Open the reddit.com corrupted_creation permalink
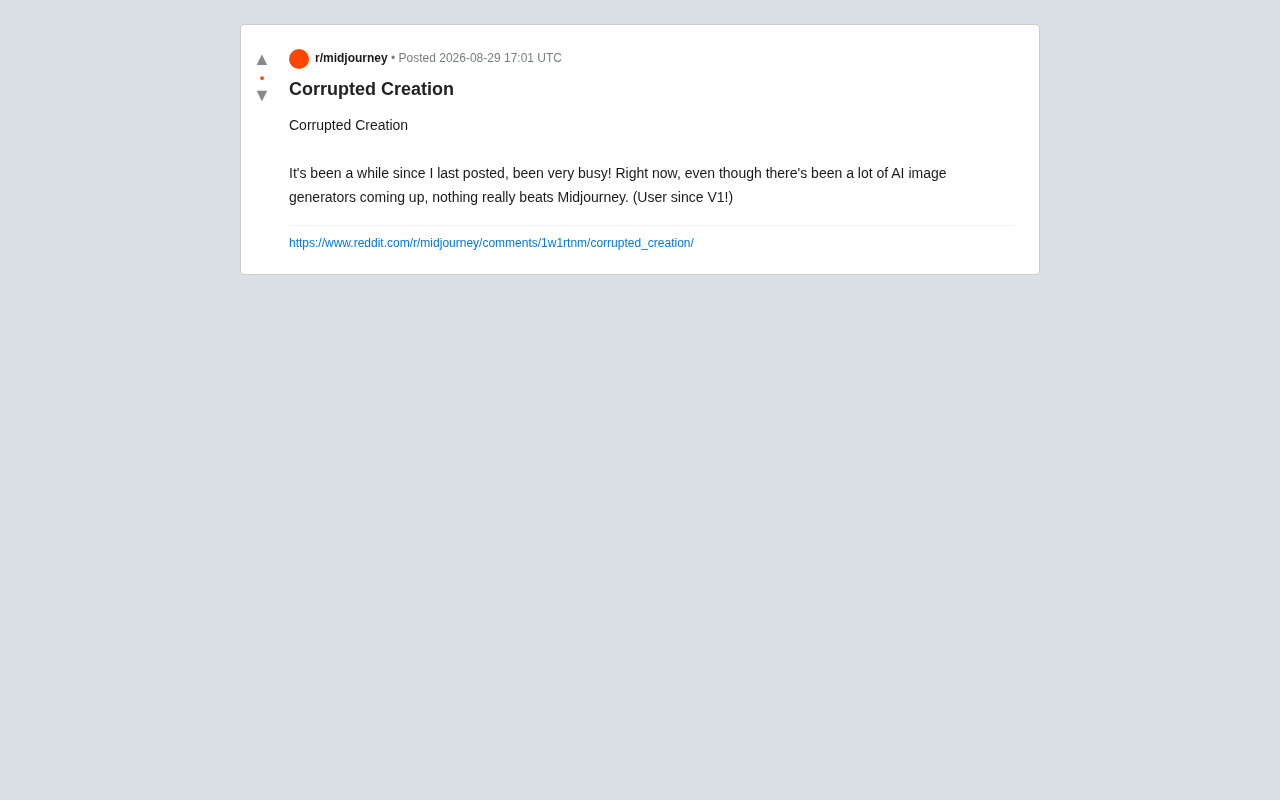The height and width of the screenshot is (800, 1280). coord(491,243)
